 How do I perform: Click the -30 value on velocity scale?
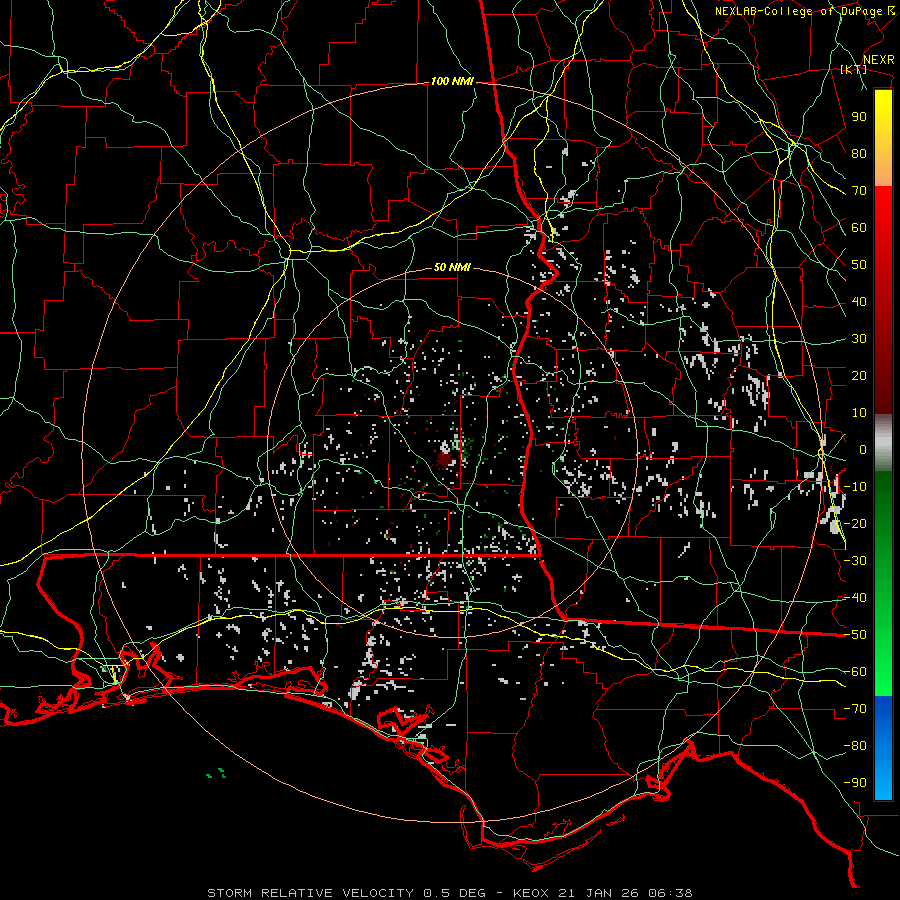coord(855,561)
